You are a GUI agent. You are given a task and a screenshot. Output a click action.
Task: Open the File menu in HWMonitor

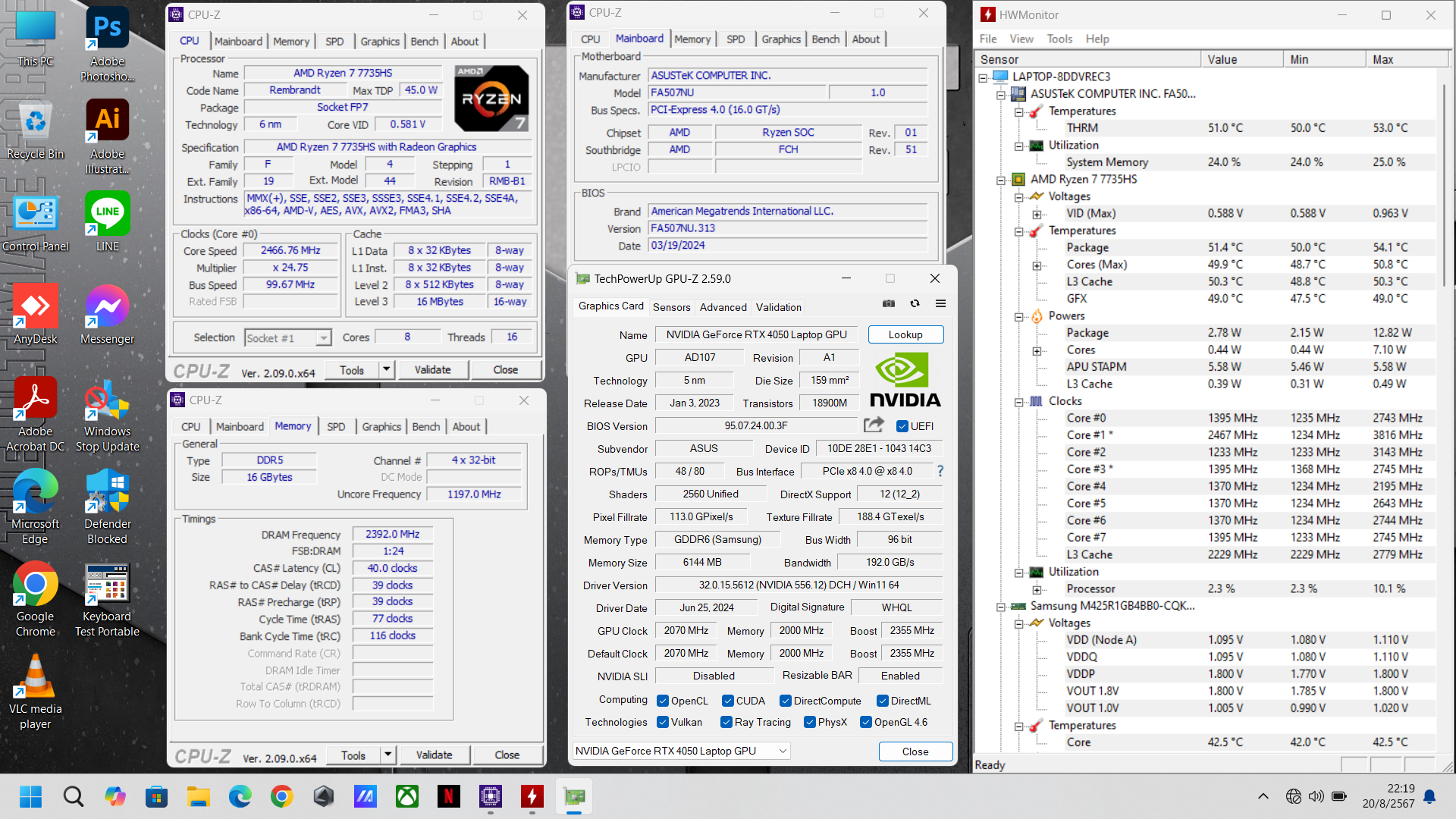point(988,39)
